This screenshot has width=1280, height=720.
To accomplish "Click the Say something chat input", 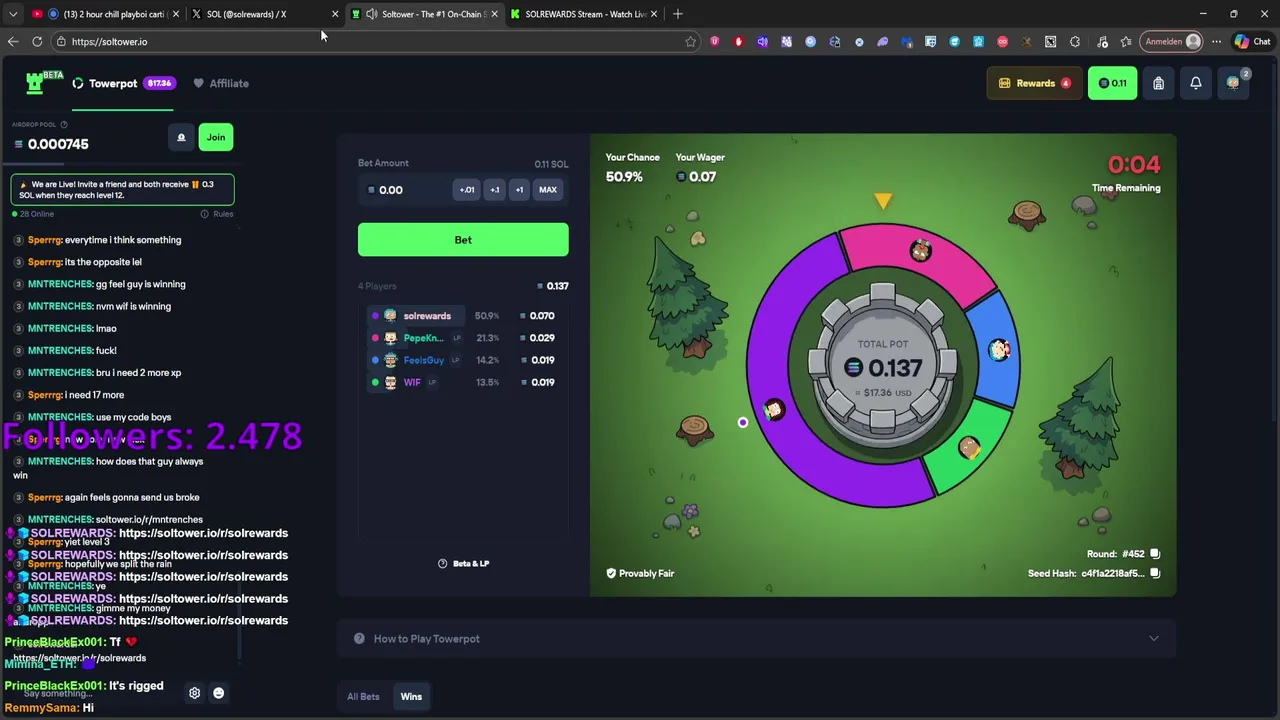I will tap(100, 693).
